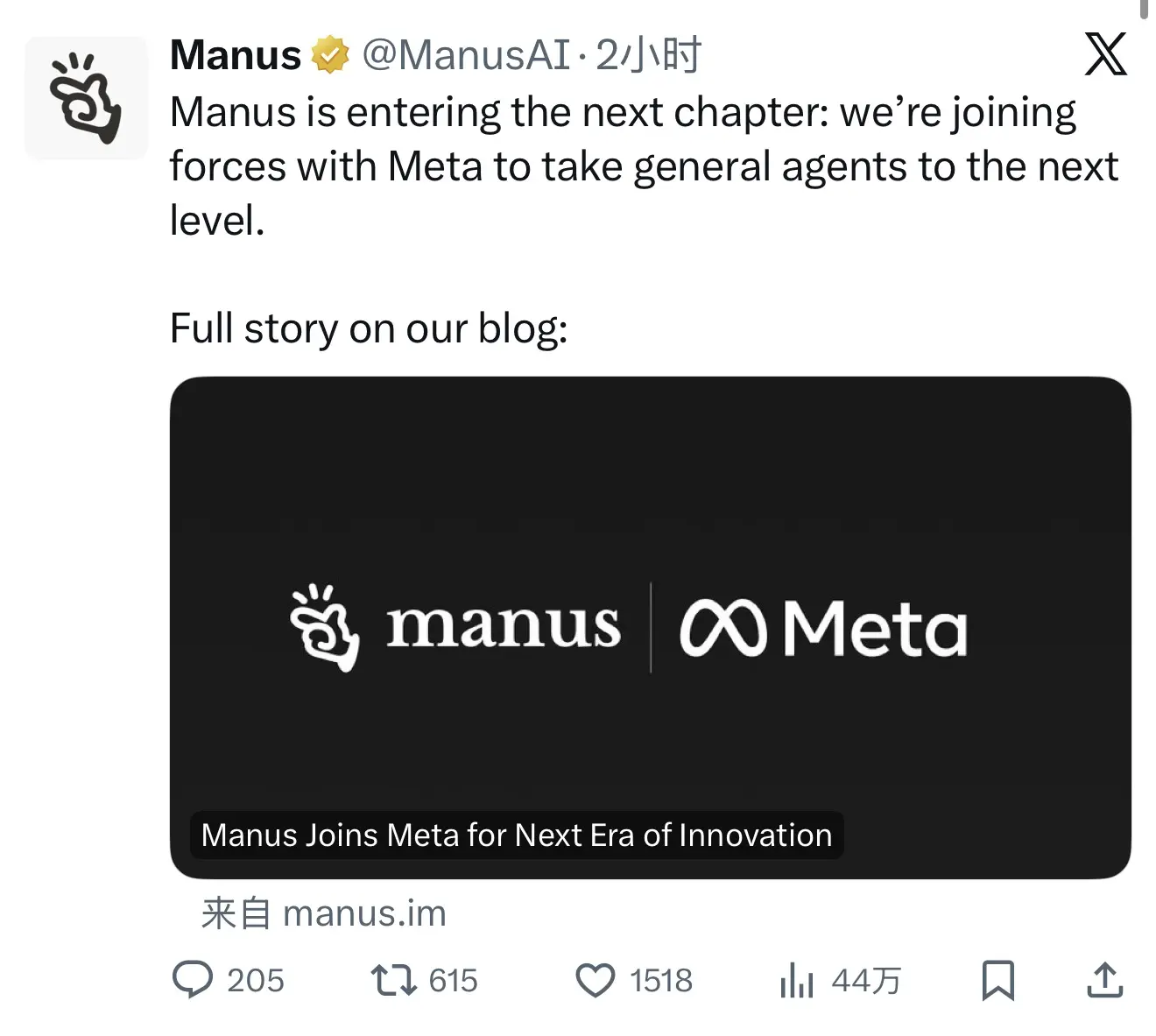Open the reply icon to comment
The height and width of the screenshot is (1036, 1156).
(194, 980)
